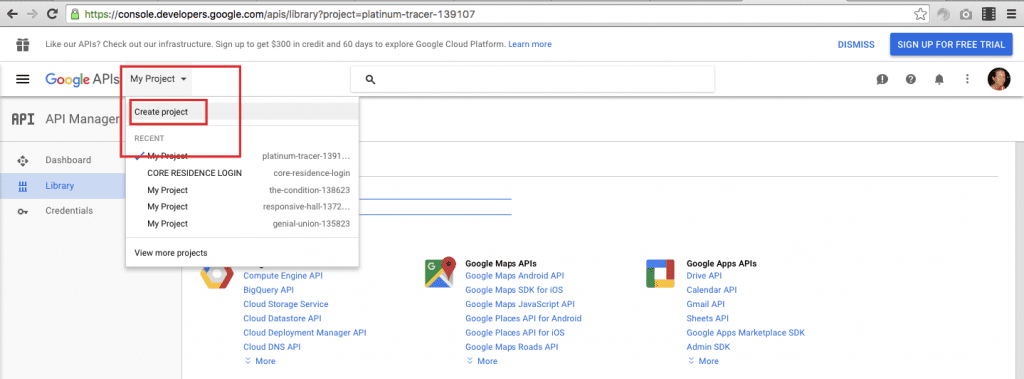Open BigQuery API link

[x=268, y=289]
